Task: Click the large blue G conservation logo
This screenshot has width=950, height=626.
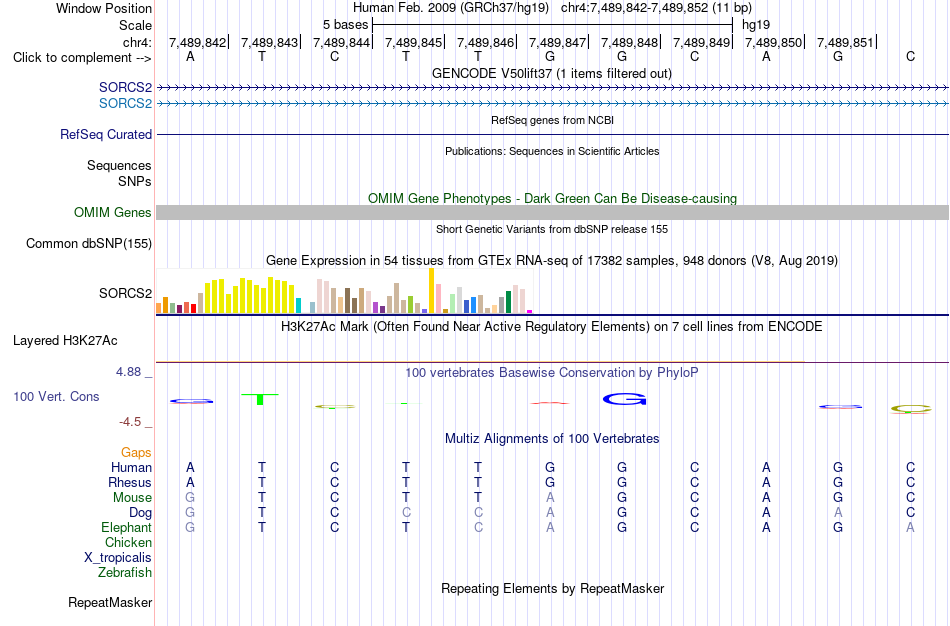Action: click(625, 399)
